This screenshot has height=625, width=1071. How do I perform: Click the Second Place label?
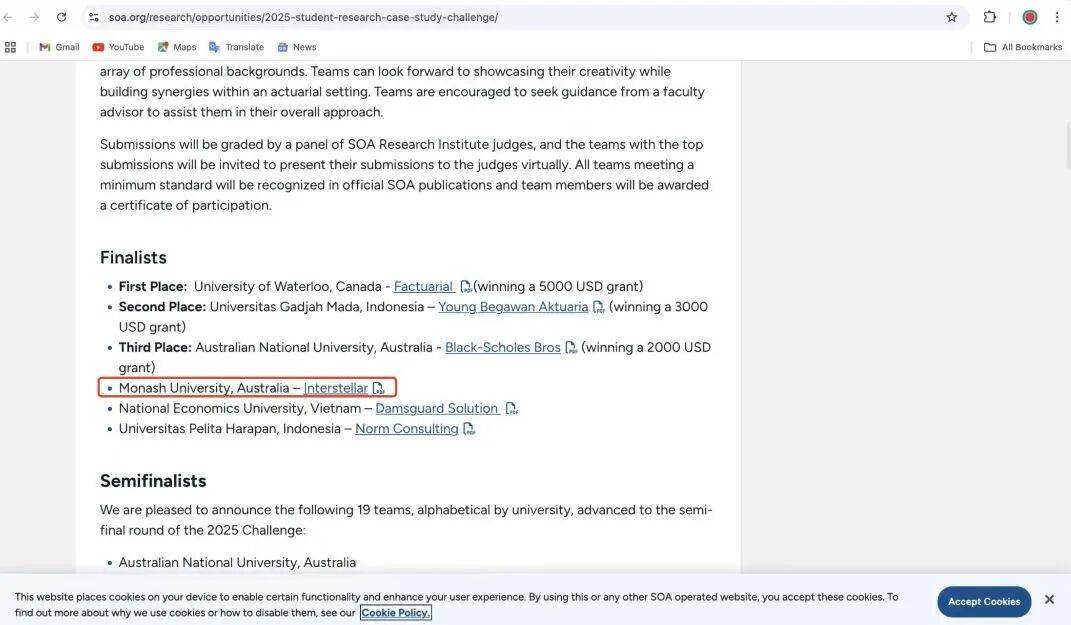162,307
